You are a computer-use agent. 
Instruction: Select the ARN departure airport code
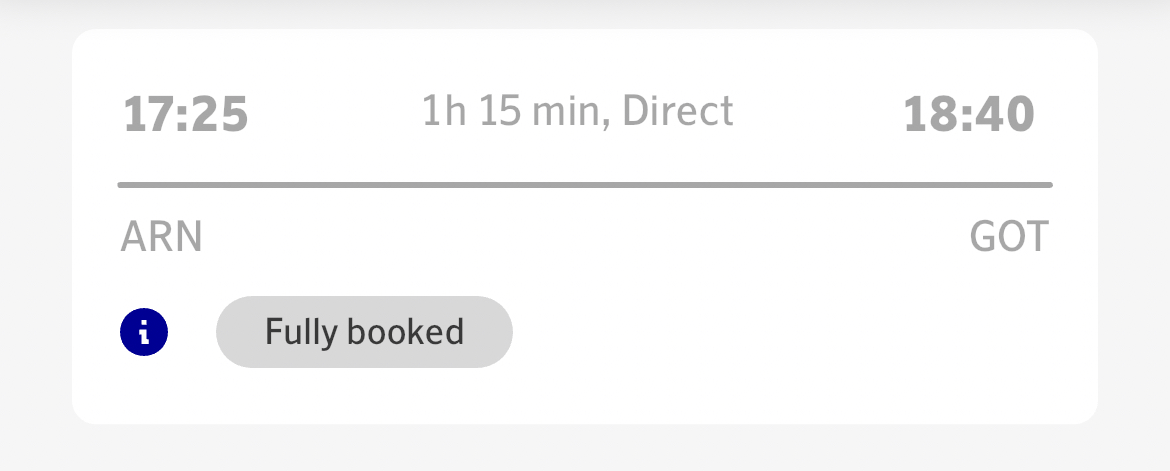pos(161,238)
